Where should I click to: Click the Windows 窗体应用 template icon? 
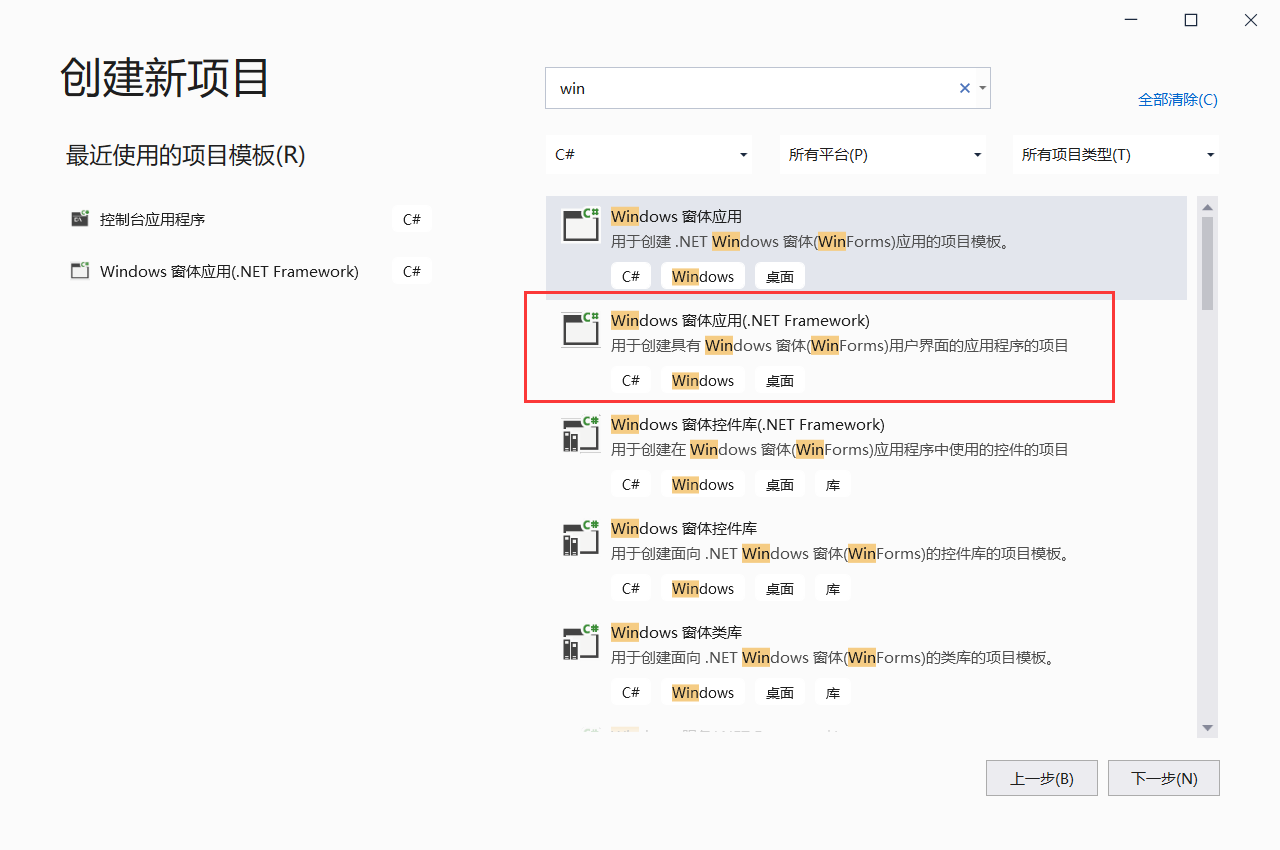click(580, 226)
